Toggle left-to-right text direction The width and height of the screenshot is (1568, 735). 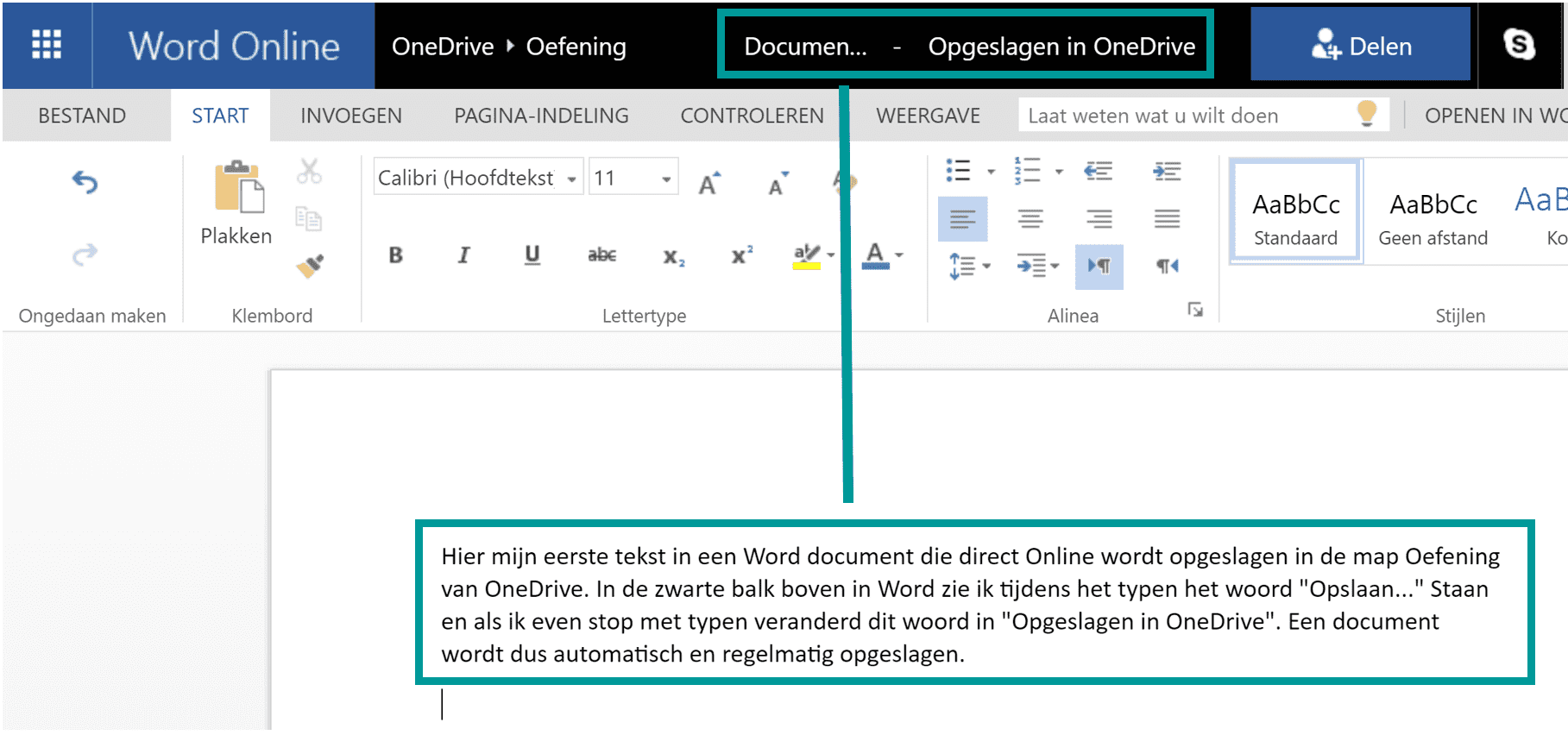pos(1099,266)
